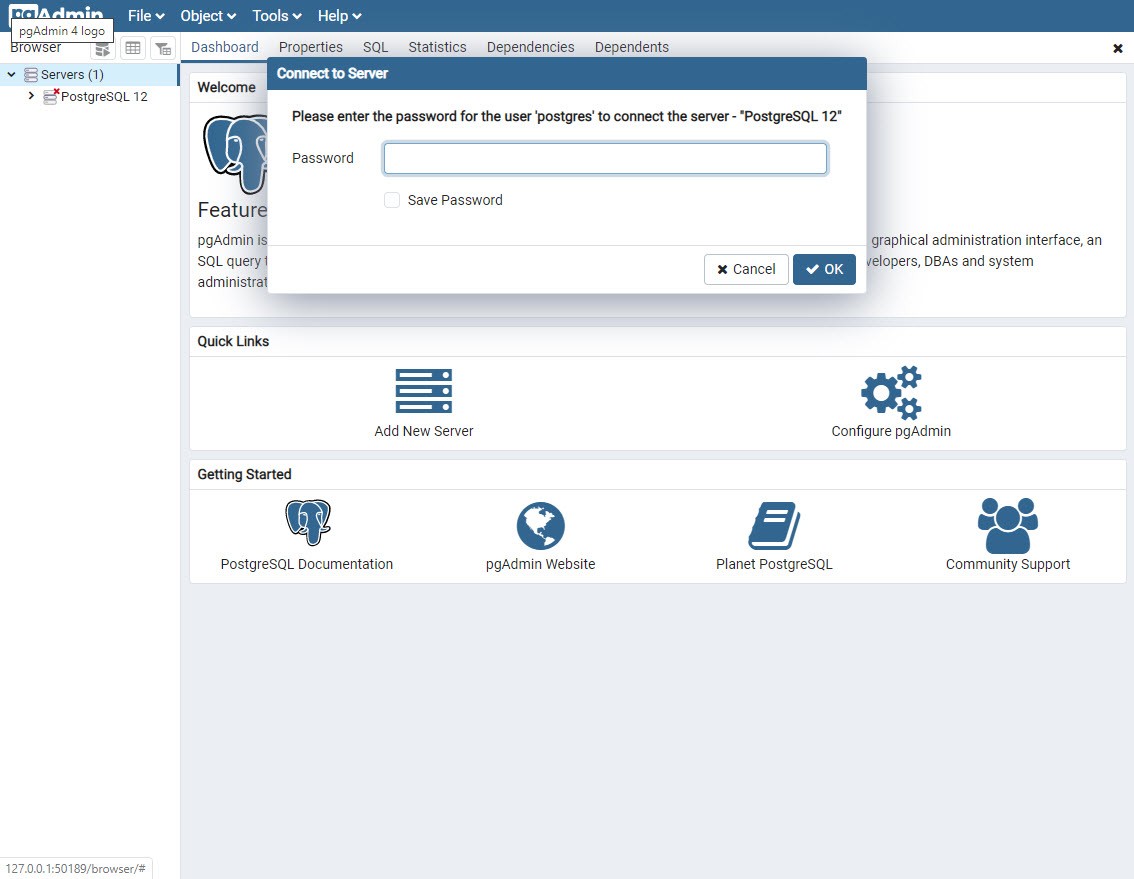The height and width of the screenshot is (879, 1134).
Task: Click PostgreSQL Documentation link text
Action: tap(307, 564)
